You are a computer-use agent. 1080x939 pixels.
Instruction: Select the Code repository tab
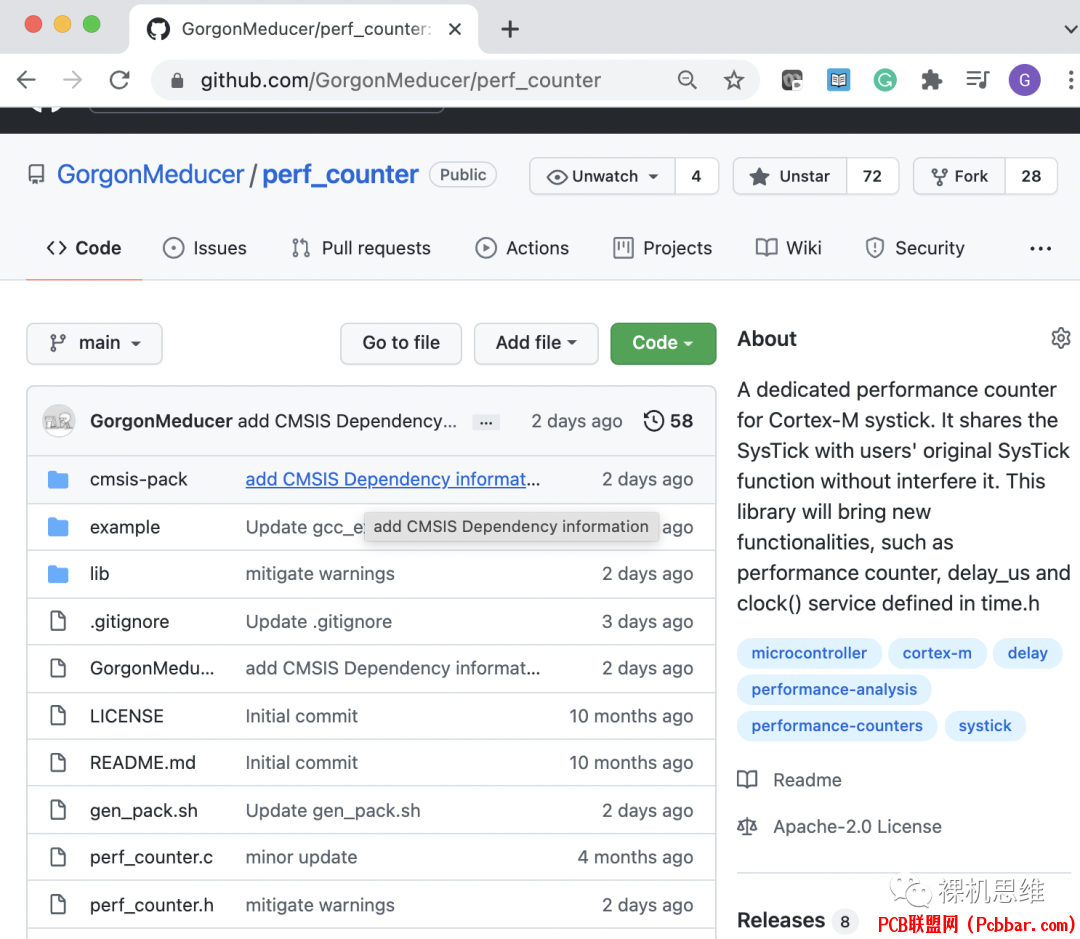point(84,248)
